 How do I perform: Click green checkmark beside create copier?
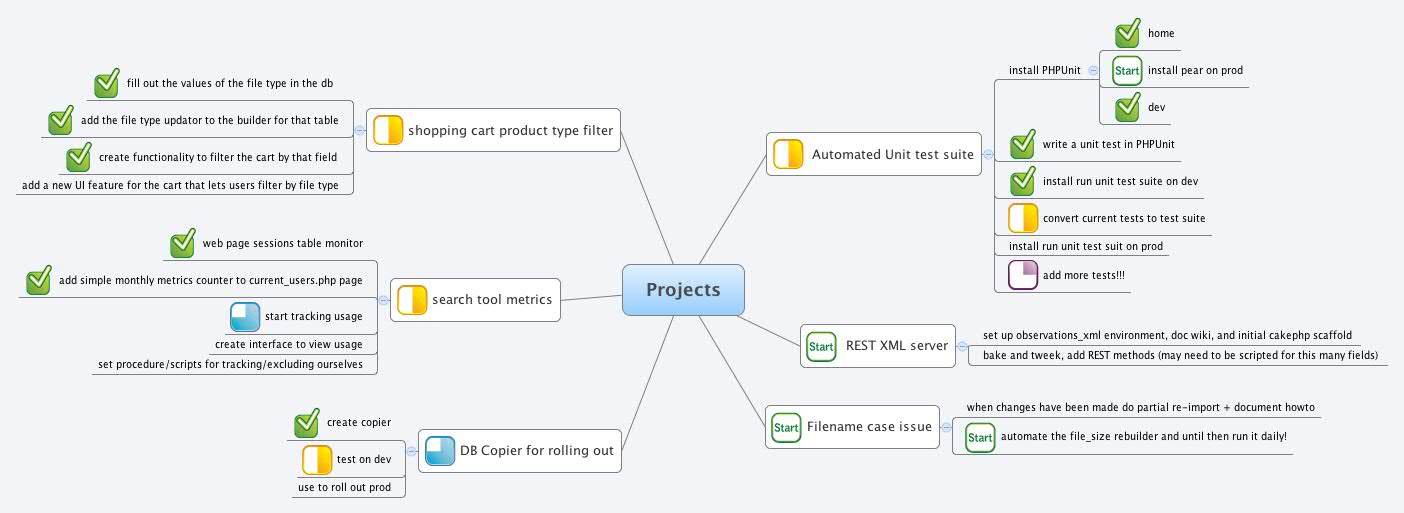point(307,423)
